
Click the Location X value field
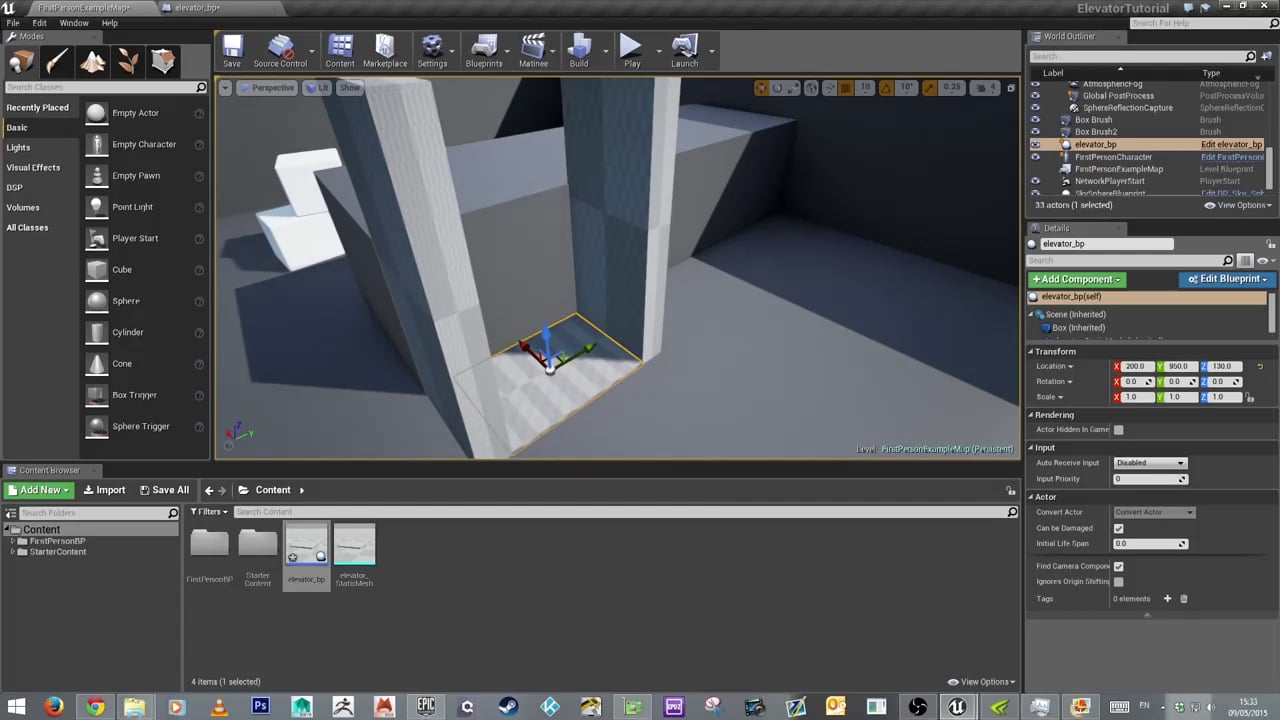point(1137,366)
